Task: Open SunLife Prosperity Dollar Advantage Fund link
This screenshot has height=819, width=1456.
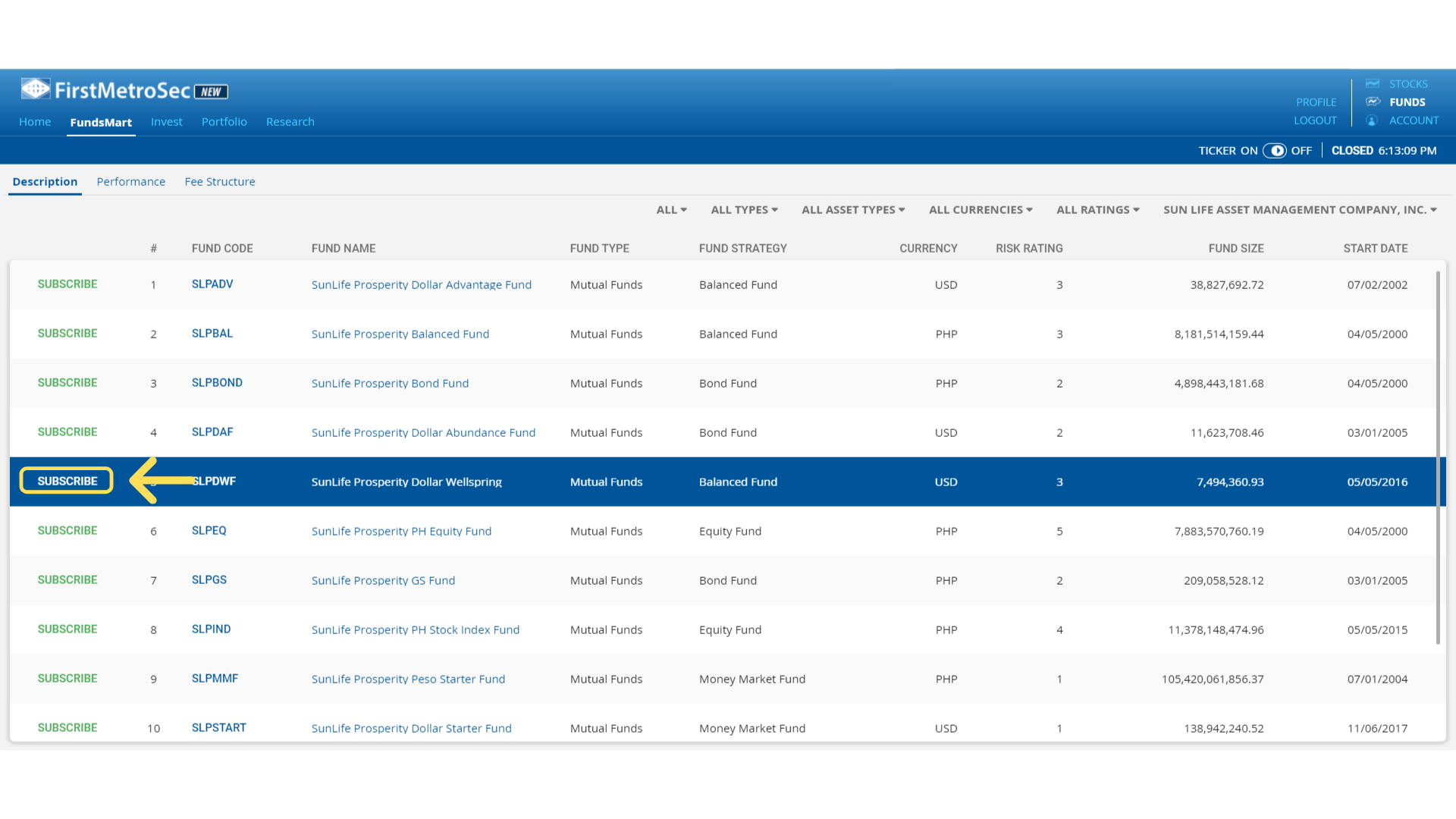Action: [422, 285]
